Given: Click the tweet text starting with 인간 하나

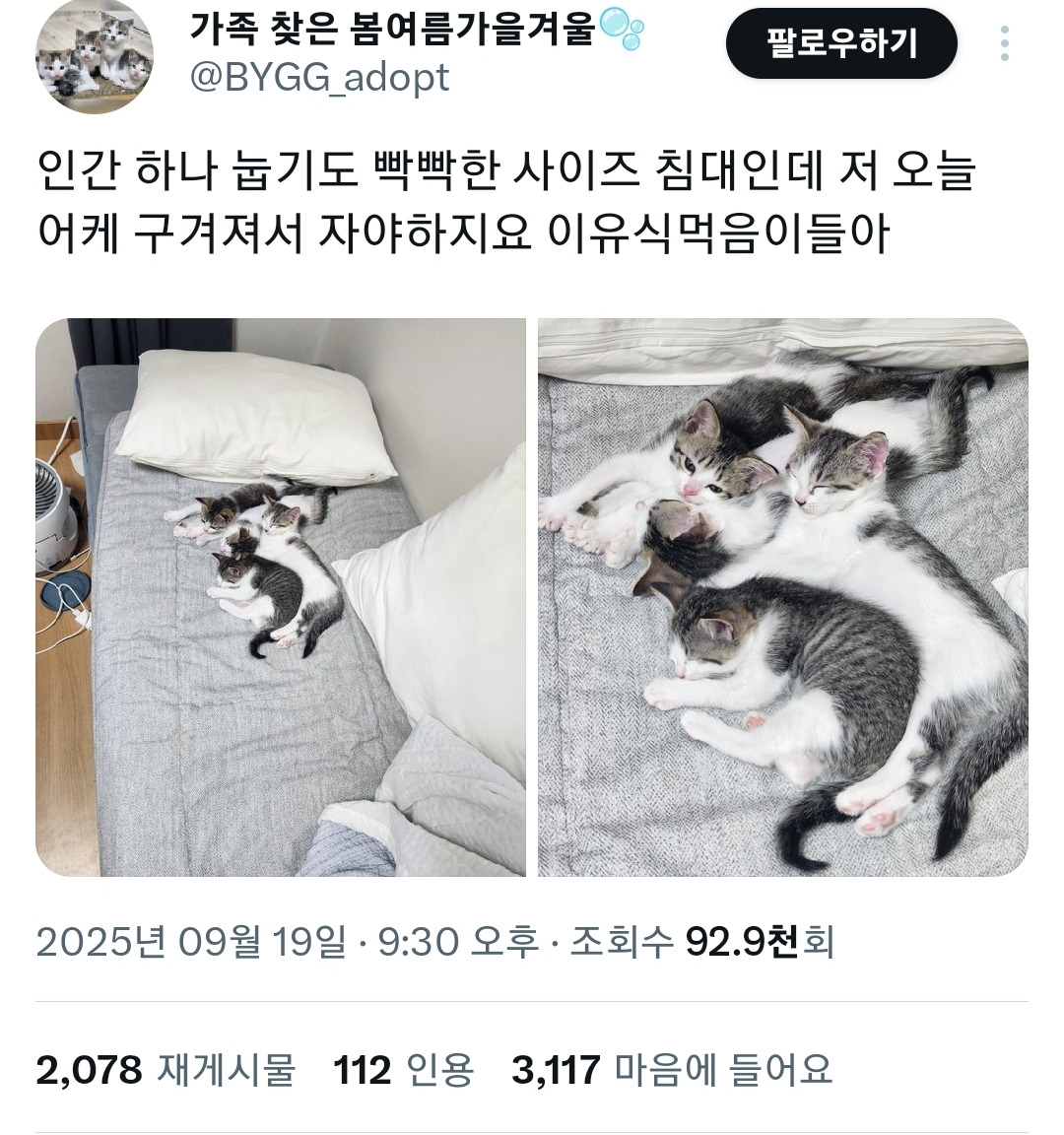Looking at the screenshot, I should pyautogui.click(x=506, y=202).
